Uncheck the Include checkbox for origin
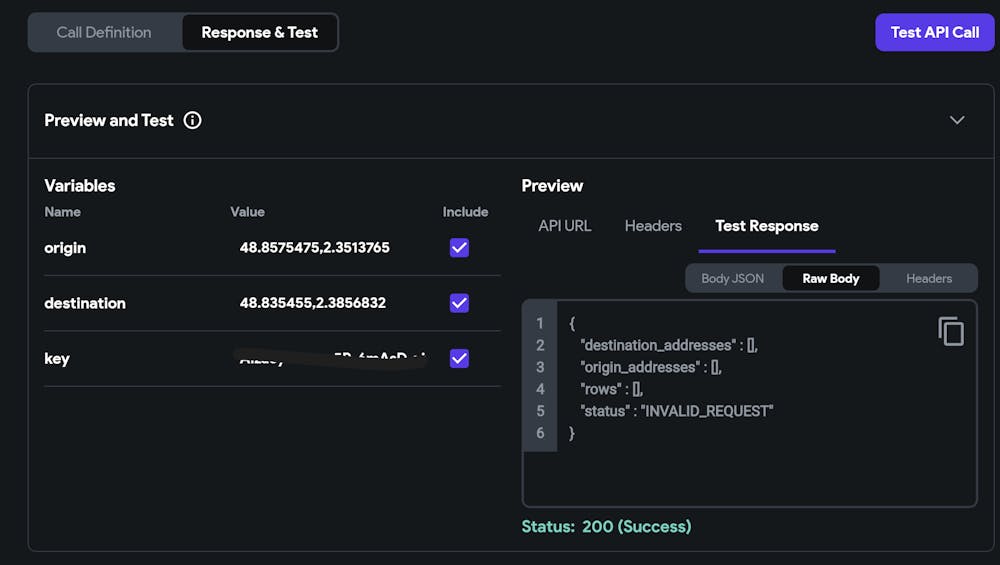 [459, 248]
